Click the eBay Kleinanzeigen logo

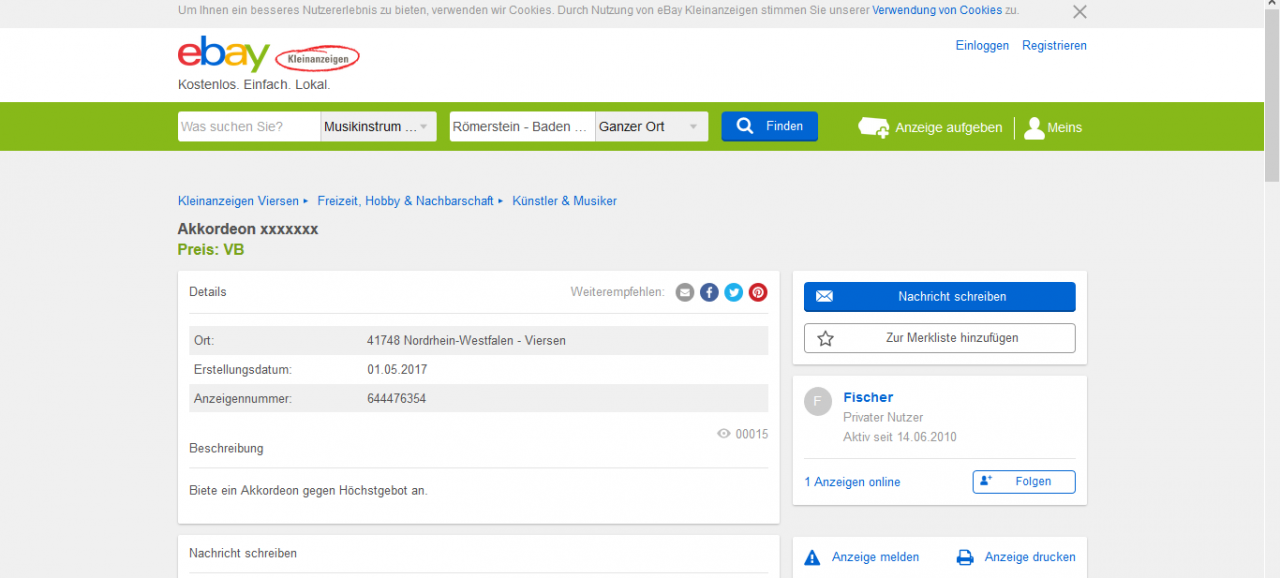pos(269,56)
